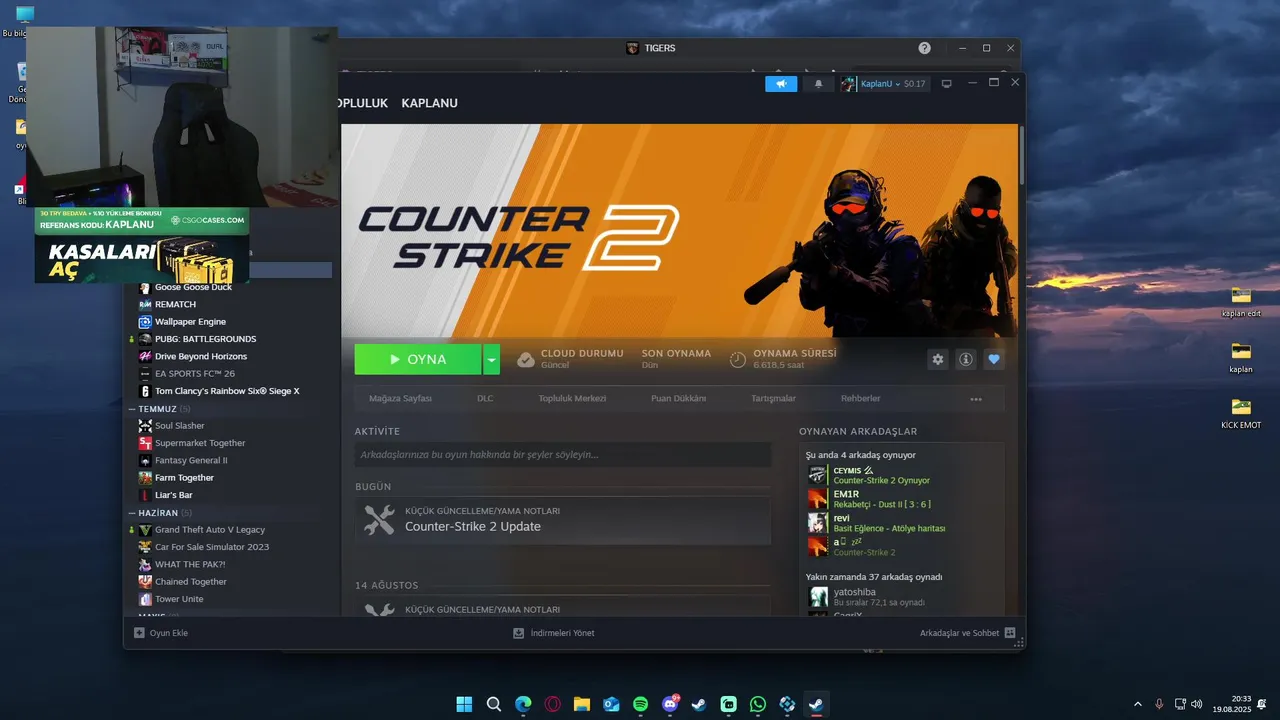This screenshot has height=720, width=1280.
Task: Toggle Counter-Strike 2 favorite heart
Action: tap(993, 359)
